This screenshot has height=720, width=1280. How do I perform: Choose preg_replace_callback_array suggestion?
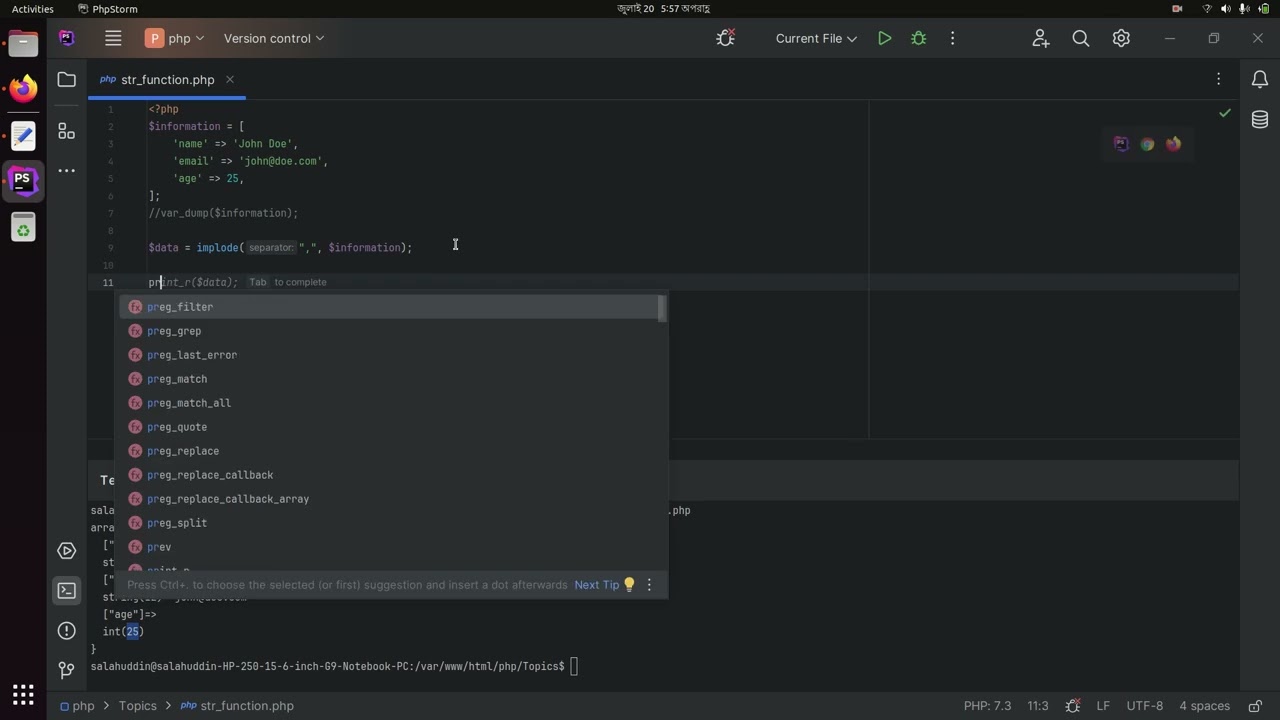click(x=388, y=499)
